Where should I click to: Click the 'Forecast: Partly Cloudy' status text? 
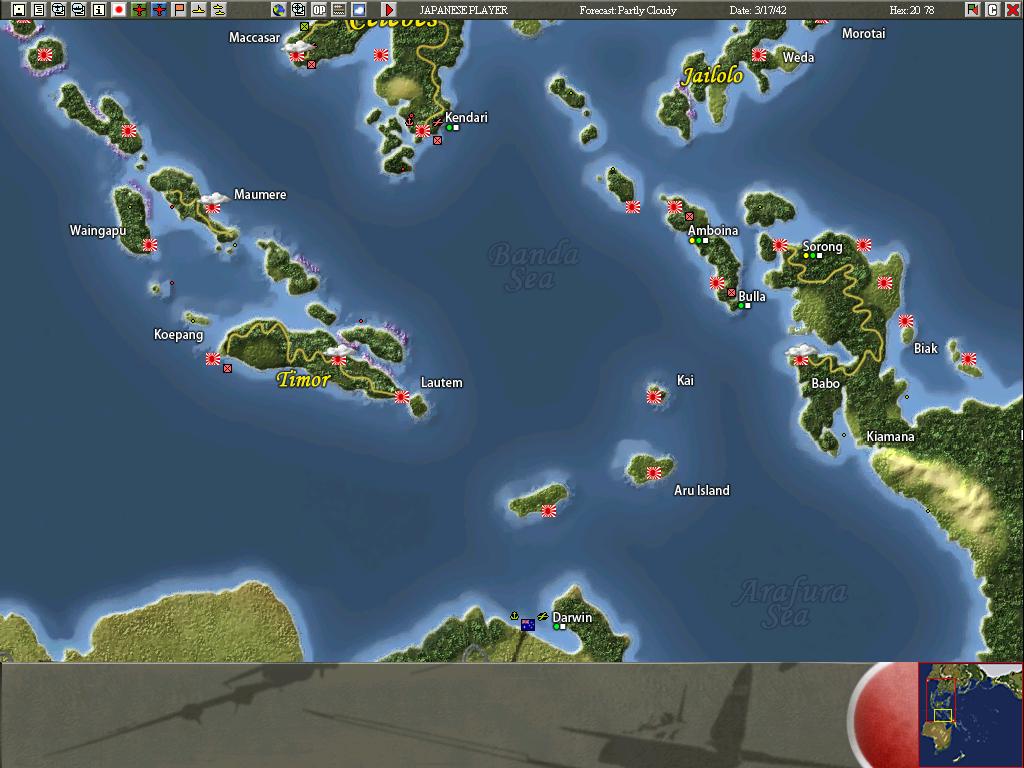coord(628,10)
